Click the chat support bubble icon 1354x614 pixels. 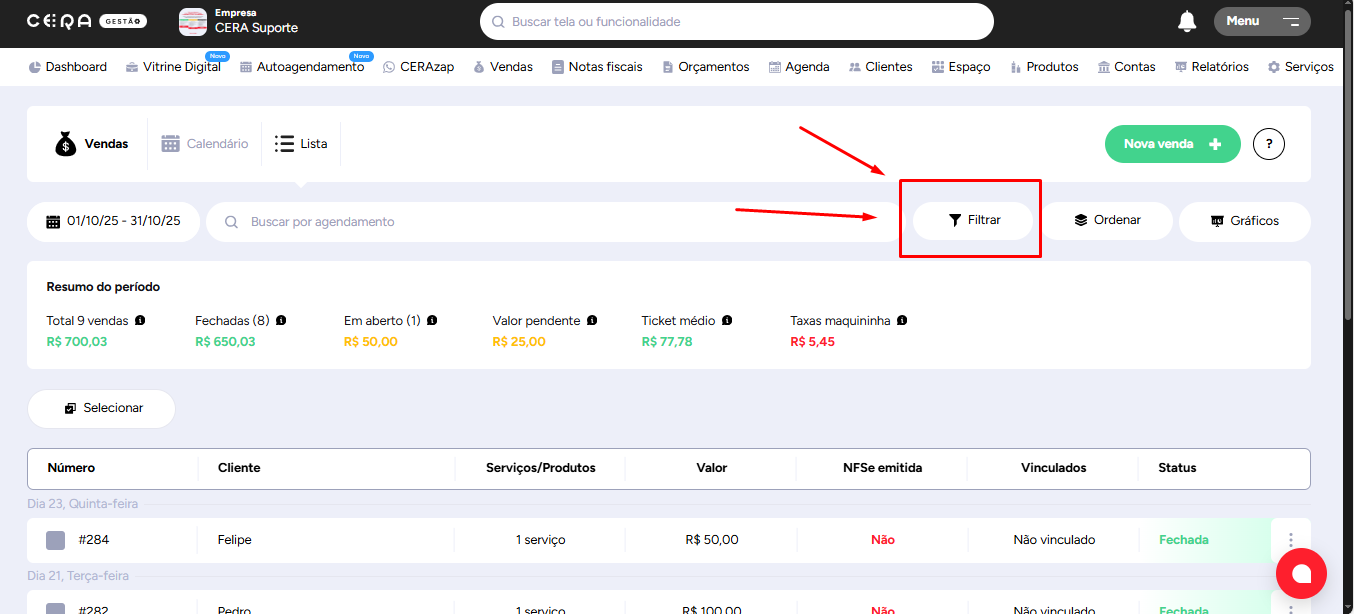click(1300, 573)
